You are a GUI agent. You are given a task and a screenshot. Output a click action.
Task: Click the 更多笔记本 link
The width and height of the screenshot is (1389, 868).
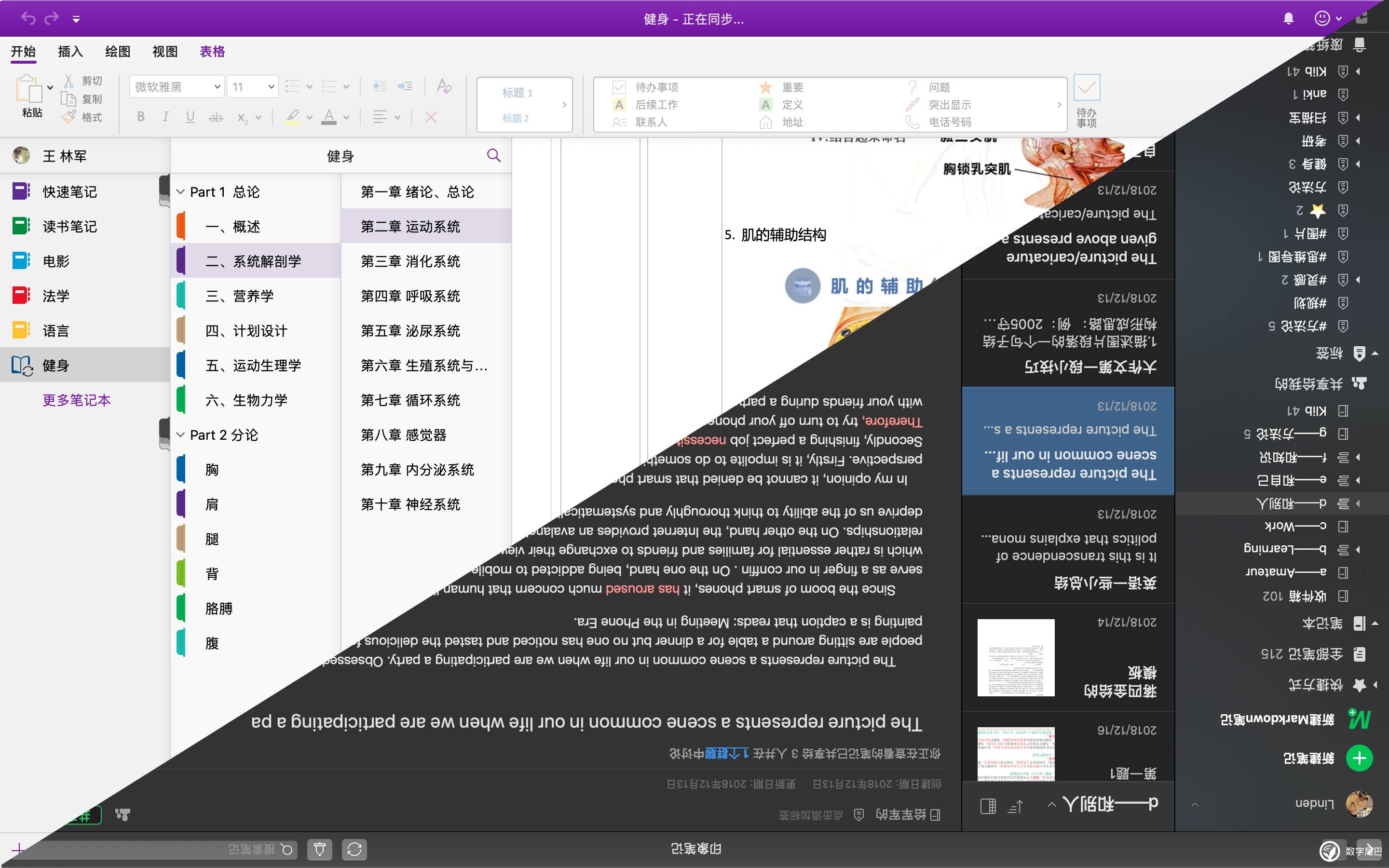click(x=76, y=400)
